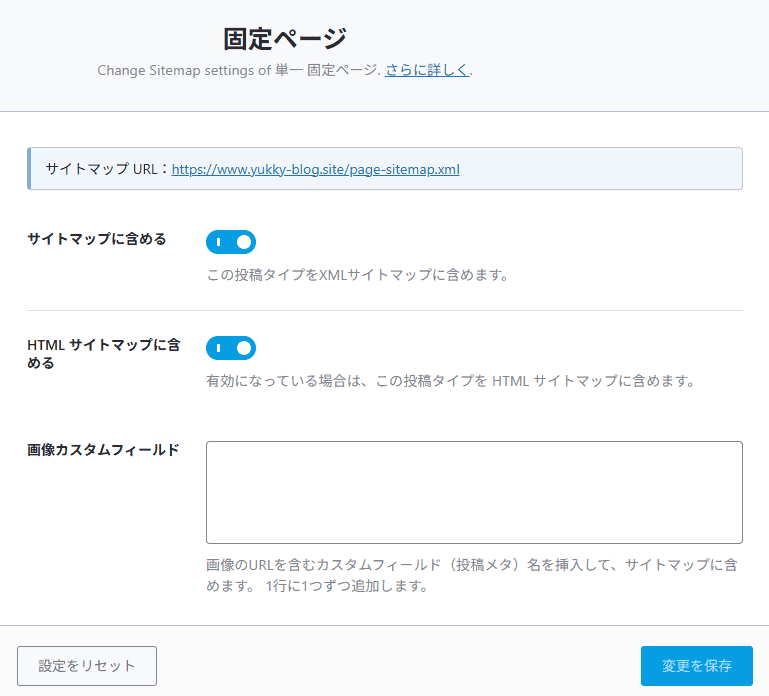Click the 変更を保存 button
The height and width of the screenshot is (696, 769).
(x=696, y=666)
